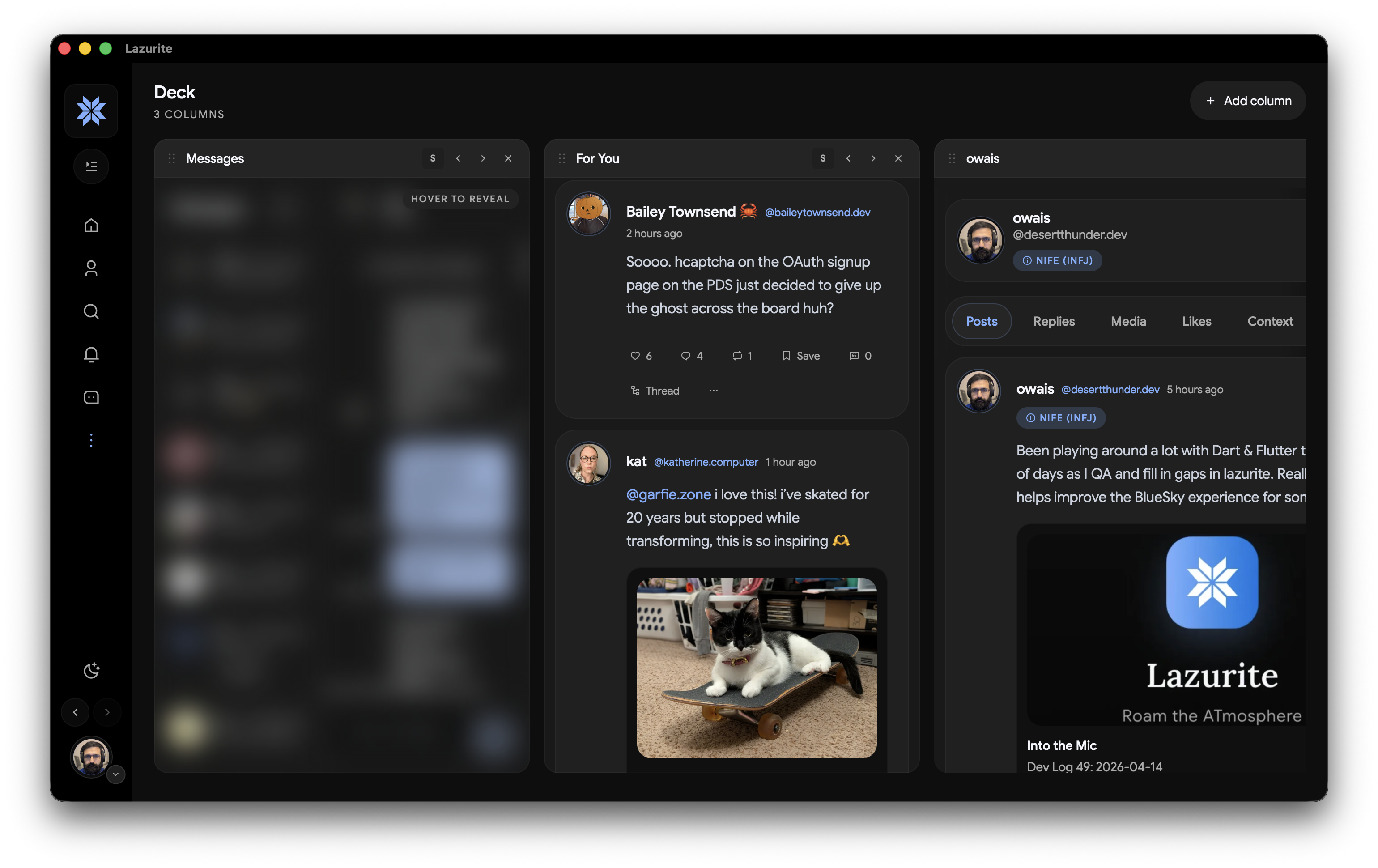Click the NIFE (INFJ) label on owais post
Screen dimensions: 1378x868
pyautogui.click(x=1061, y=418)
